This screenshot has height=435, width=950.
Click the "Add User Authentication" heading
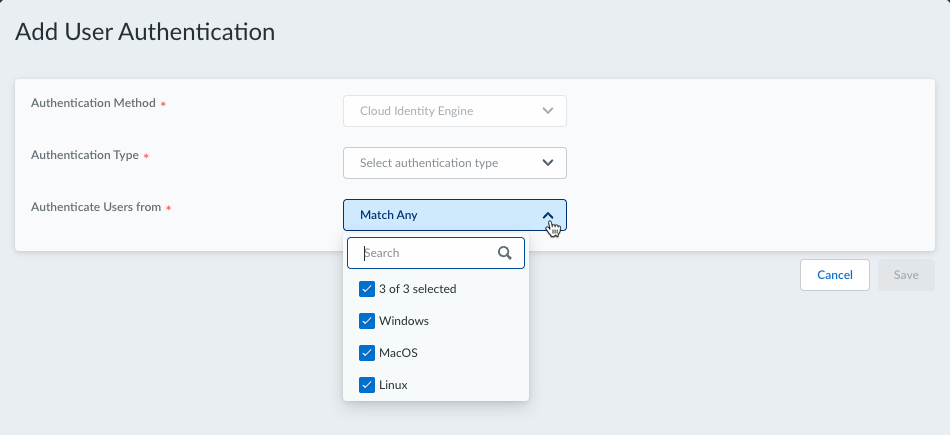pos(145,32)
